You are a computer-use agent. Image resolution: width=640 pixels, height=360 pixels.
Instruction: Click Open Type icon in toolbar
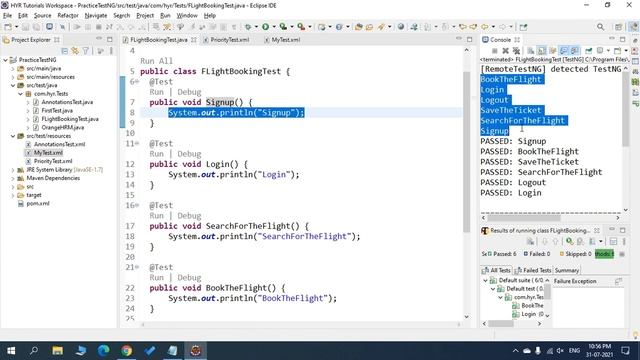(x=358, y=27)
